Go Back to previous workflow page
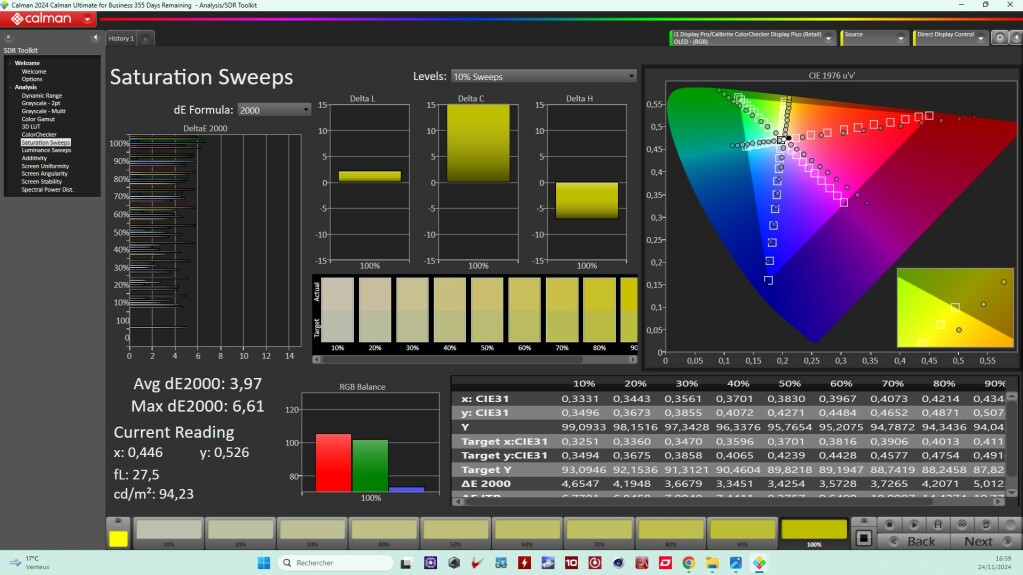1023x575 pixels. coord(914,541)
